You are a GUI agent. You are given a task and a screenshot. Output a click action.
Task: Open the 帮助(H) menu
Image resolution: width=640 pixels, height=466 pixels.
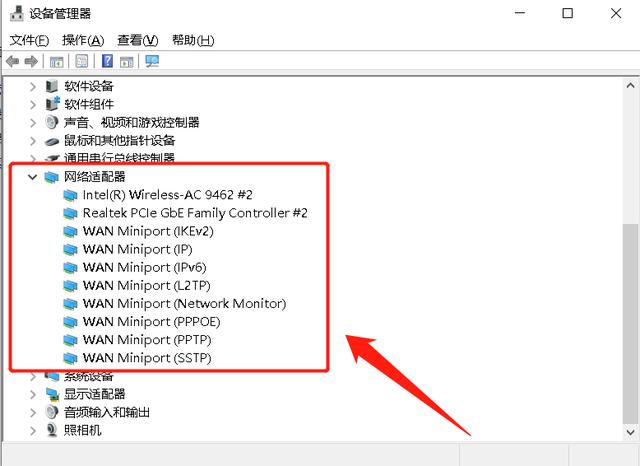pos(193,40)
